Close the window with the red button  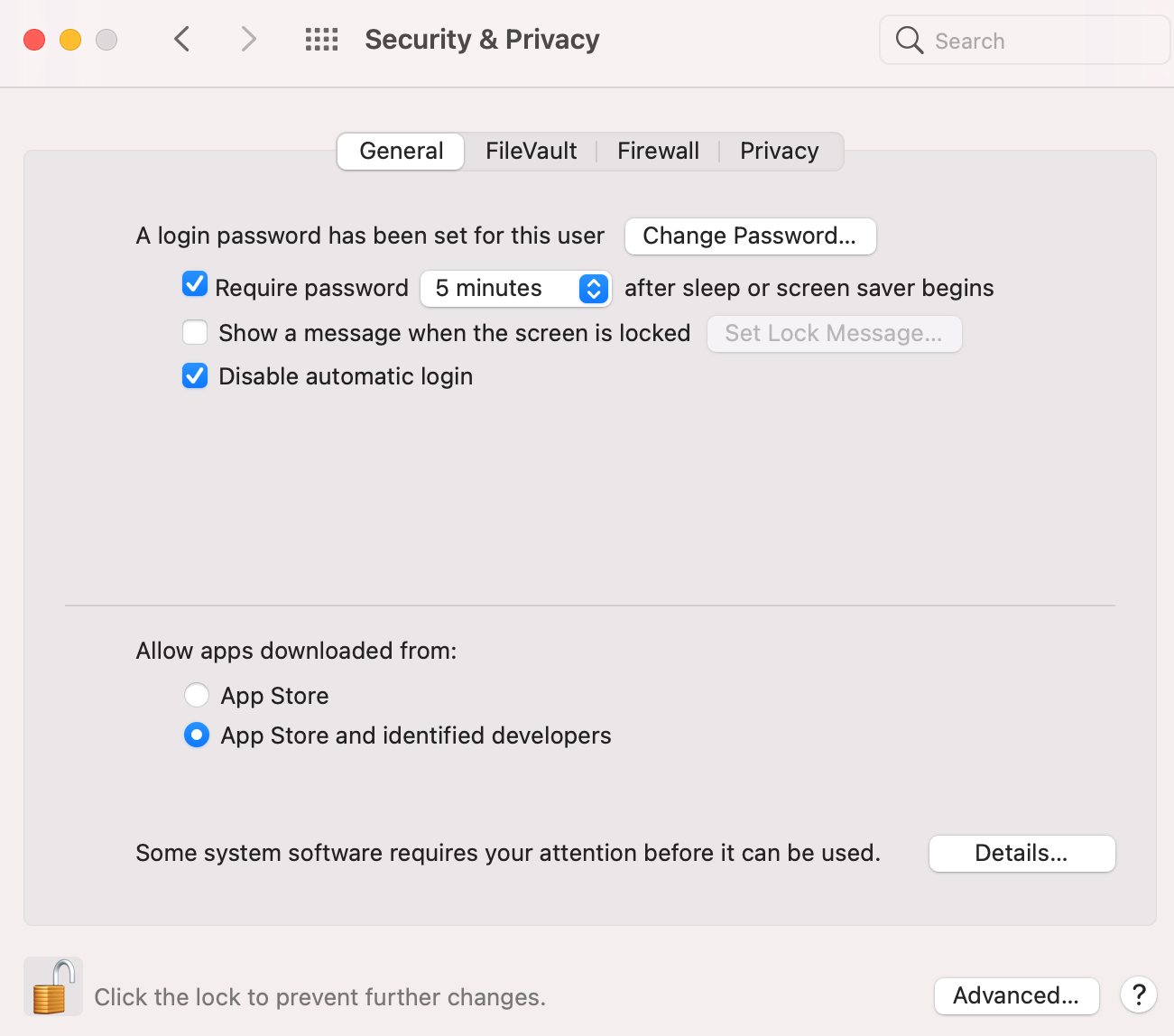click(x=34, y=40)
